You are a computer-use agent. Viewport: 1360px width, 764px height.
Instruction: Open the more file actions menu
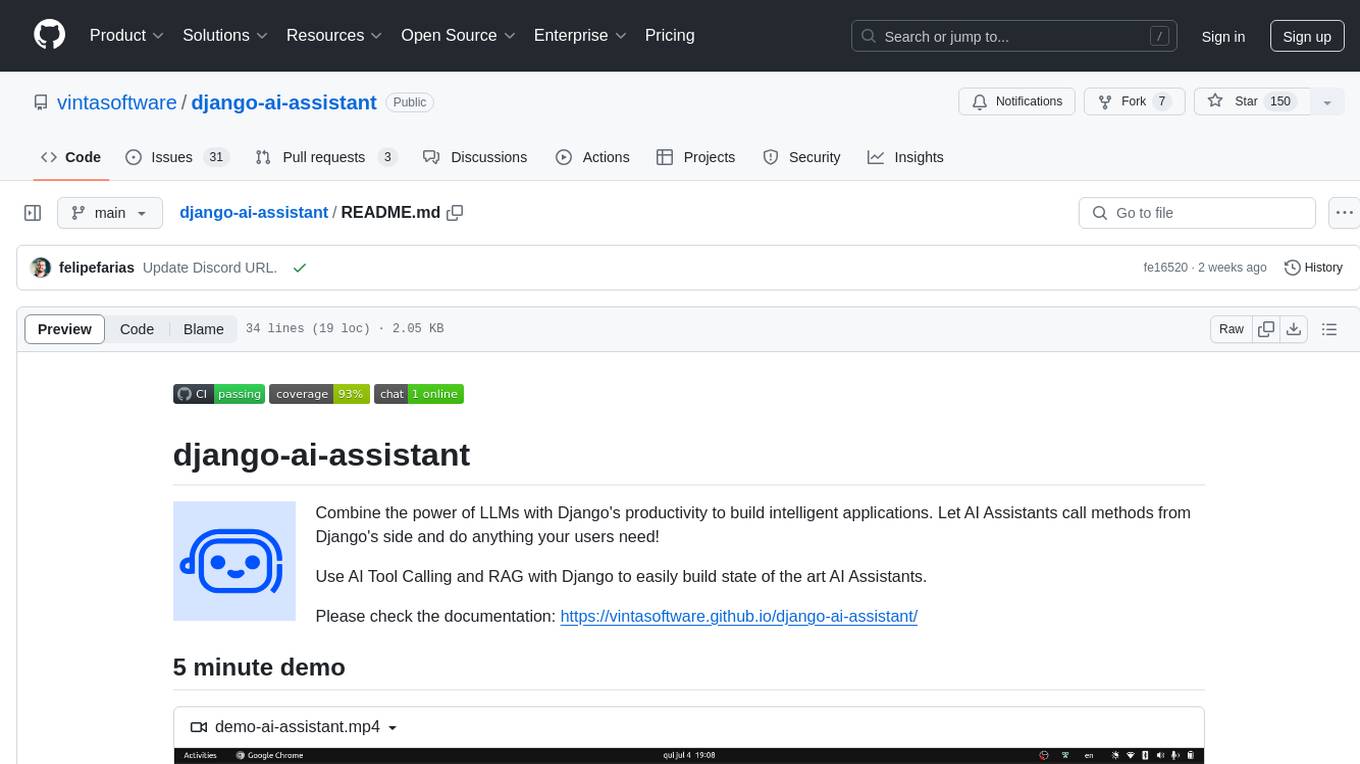click(1344, 213)
